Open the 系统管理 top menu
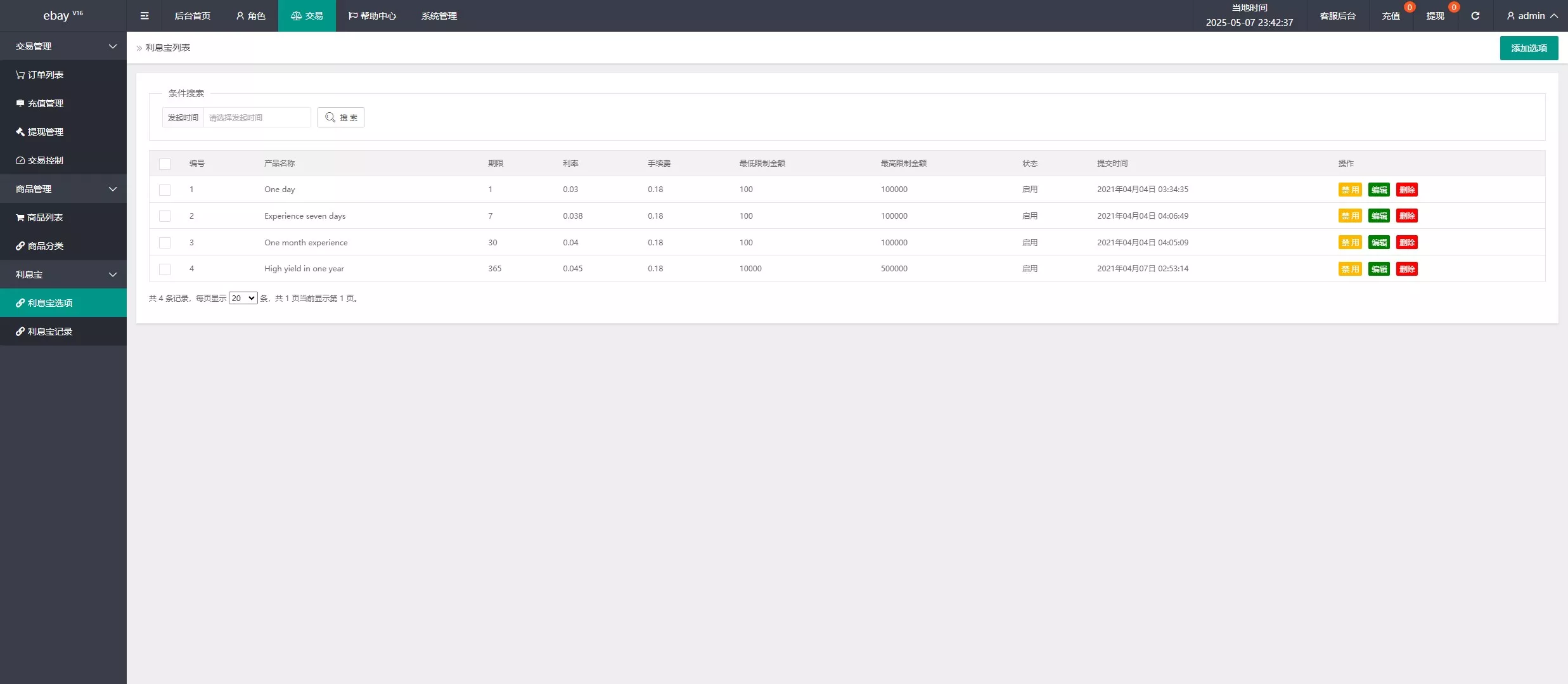 click(439, 16)
